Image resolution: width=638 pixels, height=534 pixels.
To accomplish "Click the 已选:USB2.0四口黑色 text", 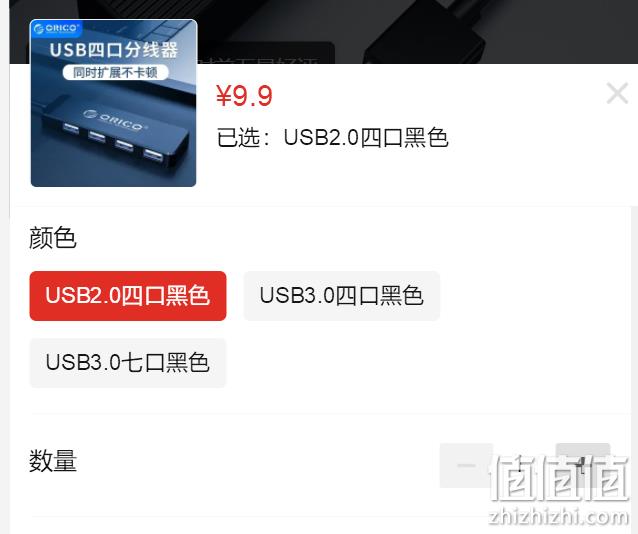I will [x=332, y=137].
